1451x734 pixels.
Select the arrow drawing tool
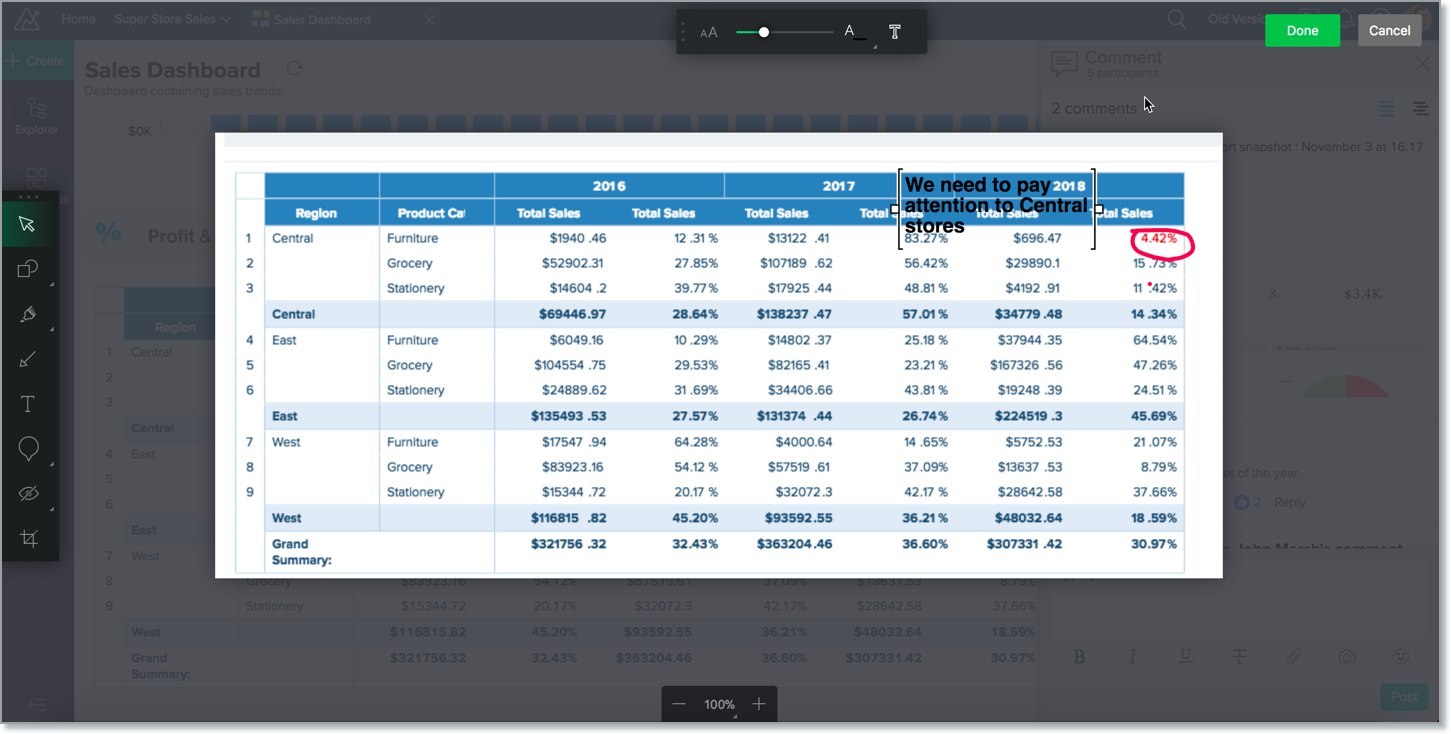pyautogui.click(x=27, y=359)
